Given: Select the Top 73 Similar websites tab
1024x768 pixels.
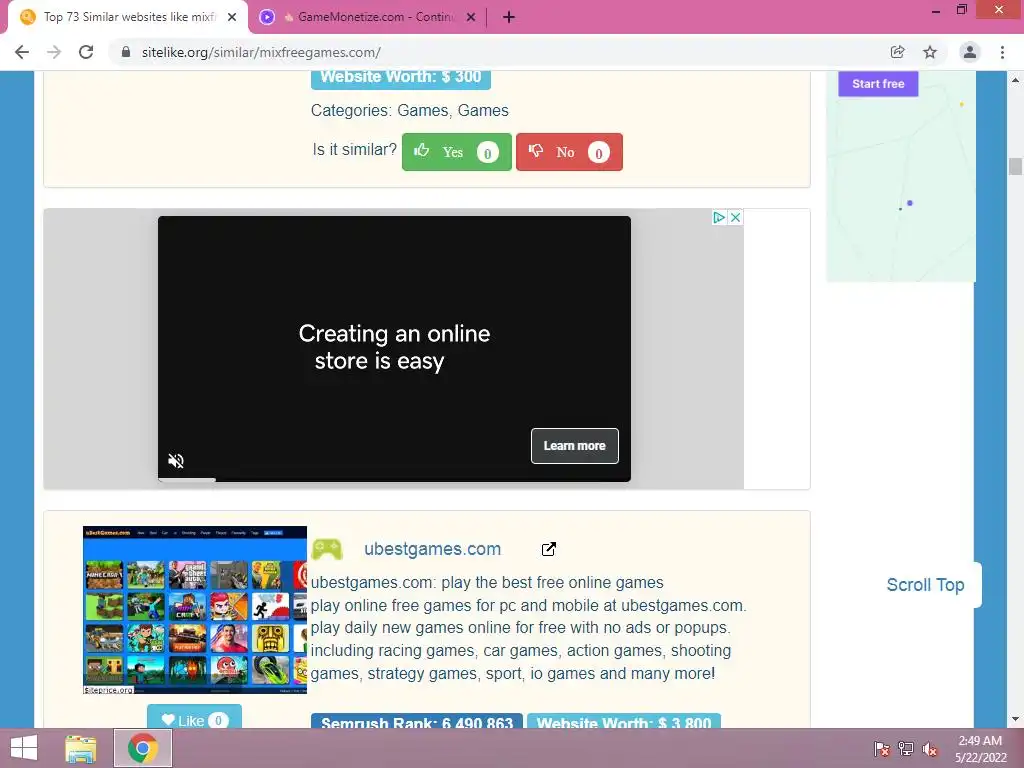Looking at the screenshot, I should pos(127,18).
